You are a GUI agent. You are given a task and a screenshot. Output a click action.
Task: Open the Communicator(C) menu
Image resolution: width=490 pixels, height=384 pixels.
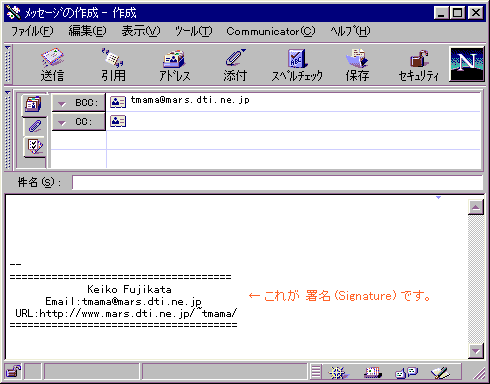coord(271,31)
